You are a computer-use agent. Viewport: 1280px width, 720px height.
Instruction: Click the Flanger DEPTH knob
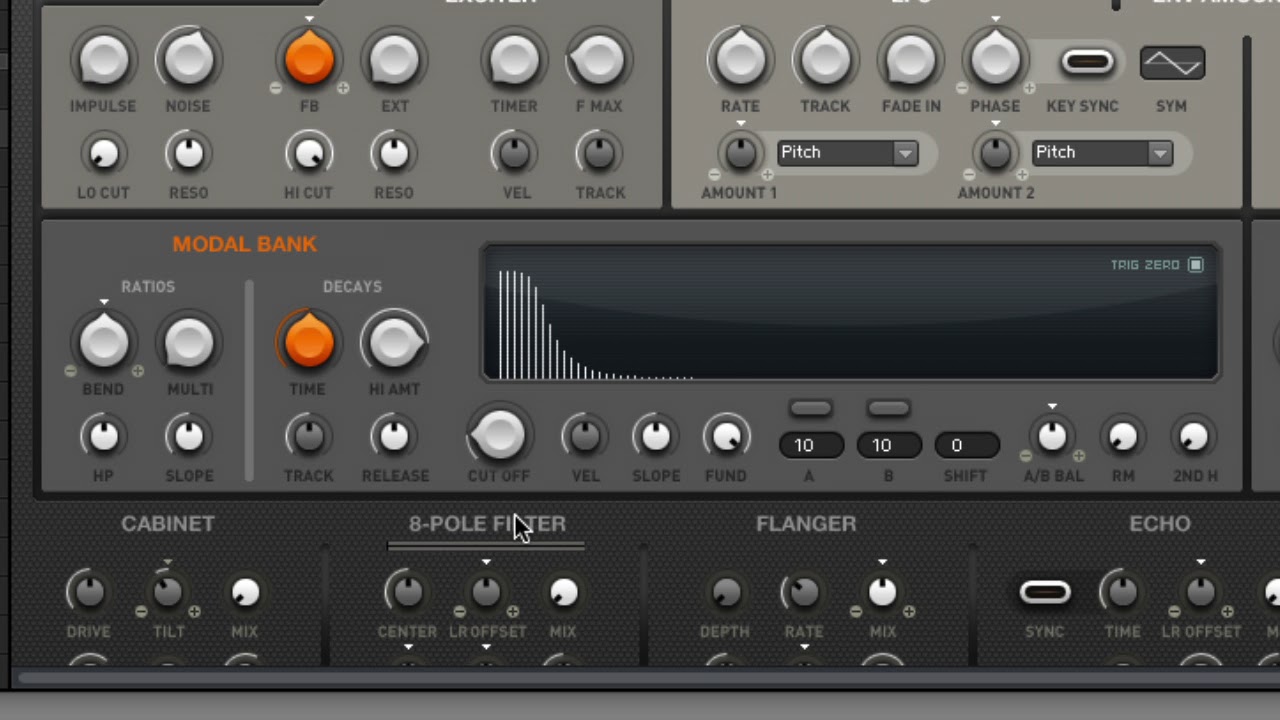click(726, 592)
